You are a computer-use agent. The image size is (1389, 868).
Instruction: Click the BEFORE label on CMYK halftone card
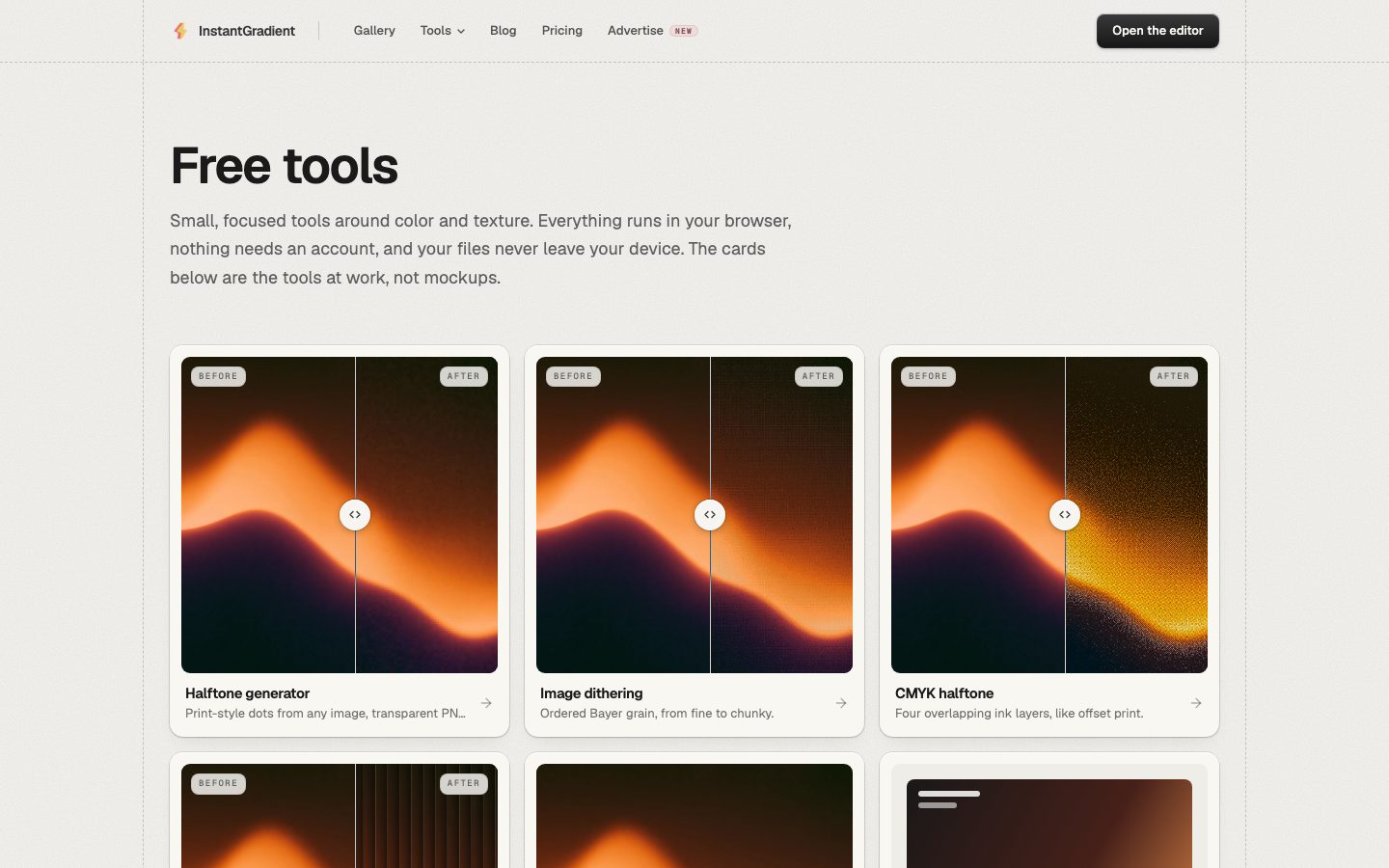pos(928,376)
